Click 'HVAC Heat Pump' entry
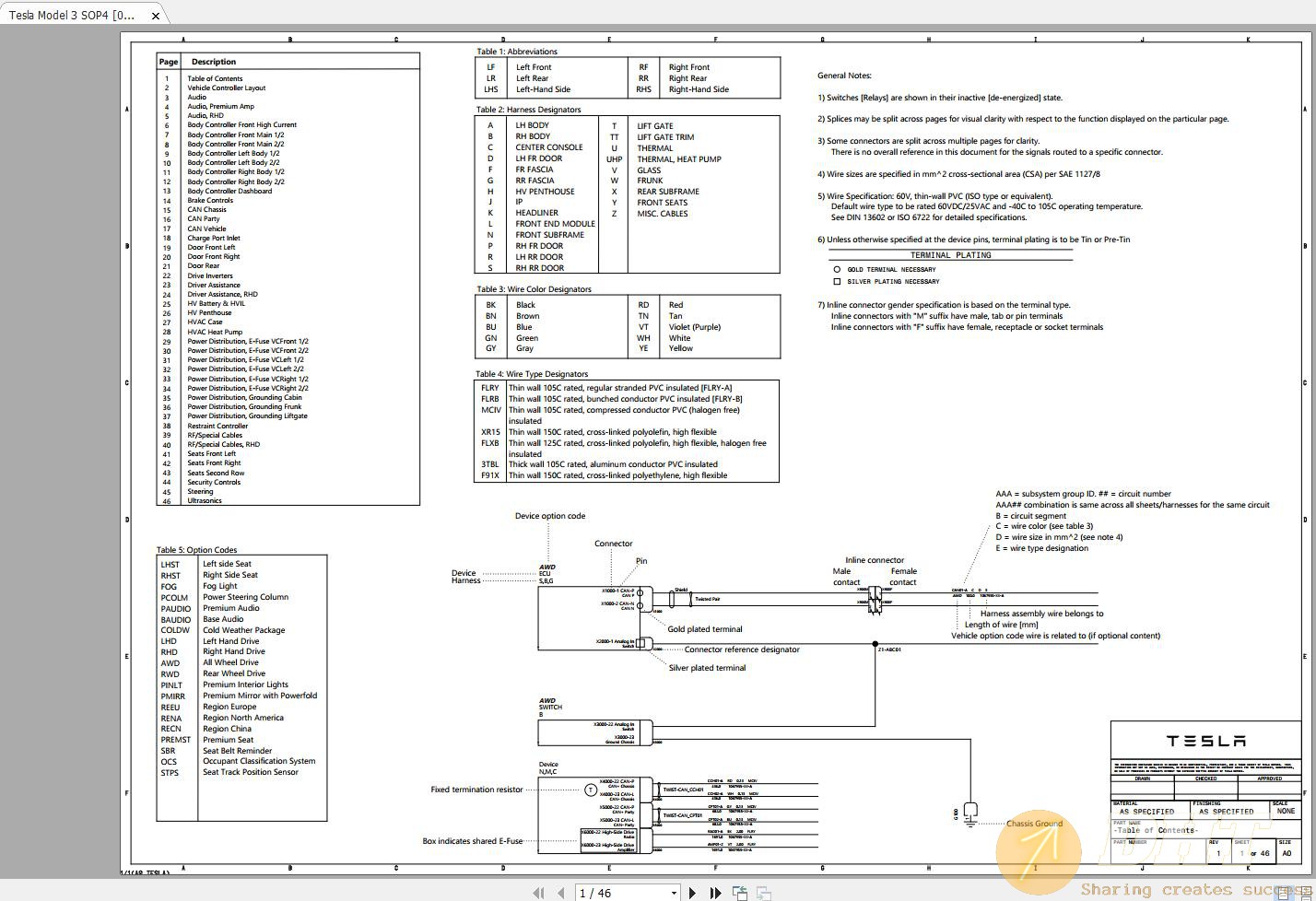This screenshot has height=901, width=1316. [215, 332]
